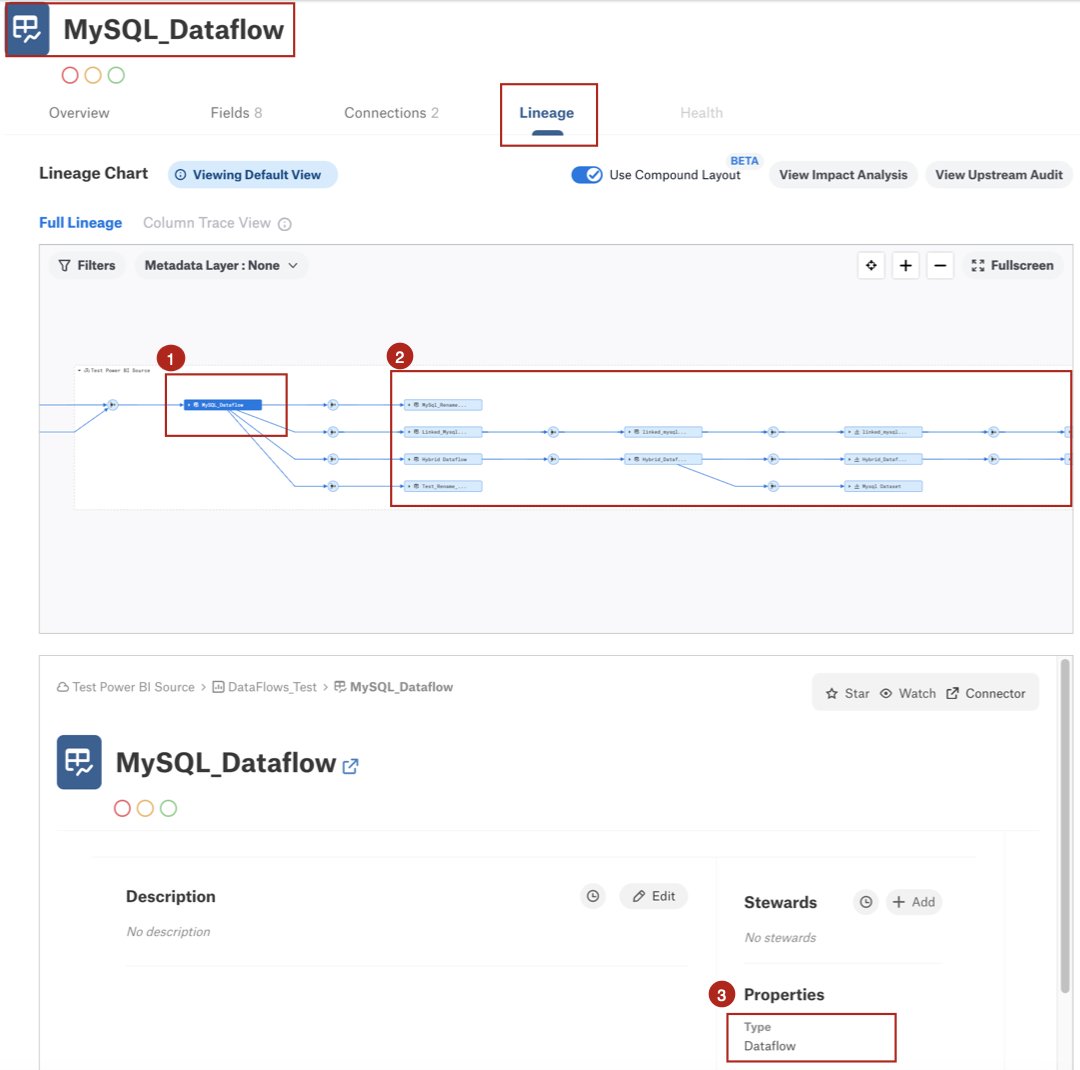This screenshot has height=1070, width=1080.
Task: Zoom in the lineage chart with plus icon
Action: click(906, 265)
